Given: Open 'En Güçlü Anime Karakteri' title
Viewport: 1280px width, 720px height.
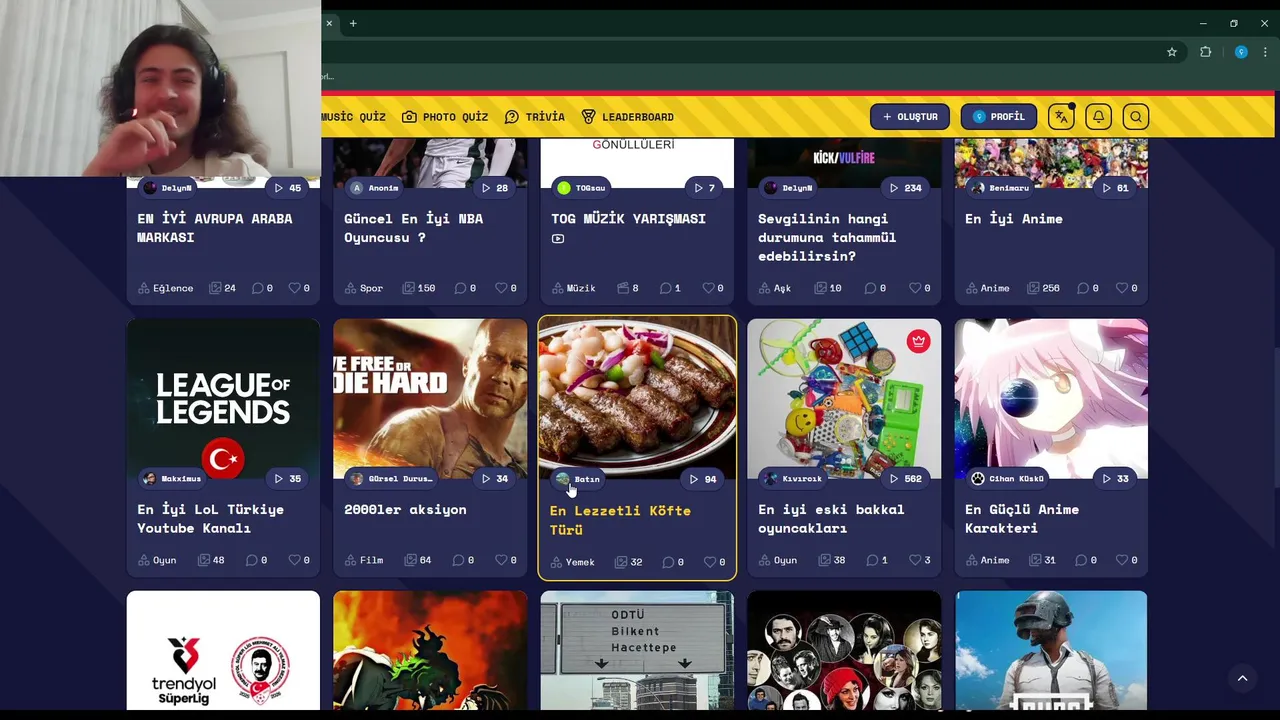Looking at the screenshot, I should click(x=1022, y=518).
